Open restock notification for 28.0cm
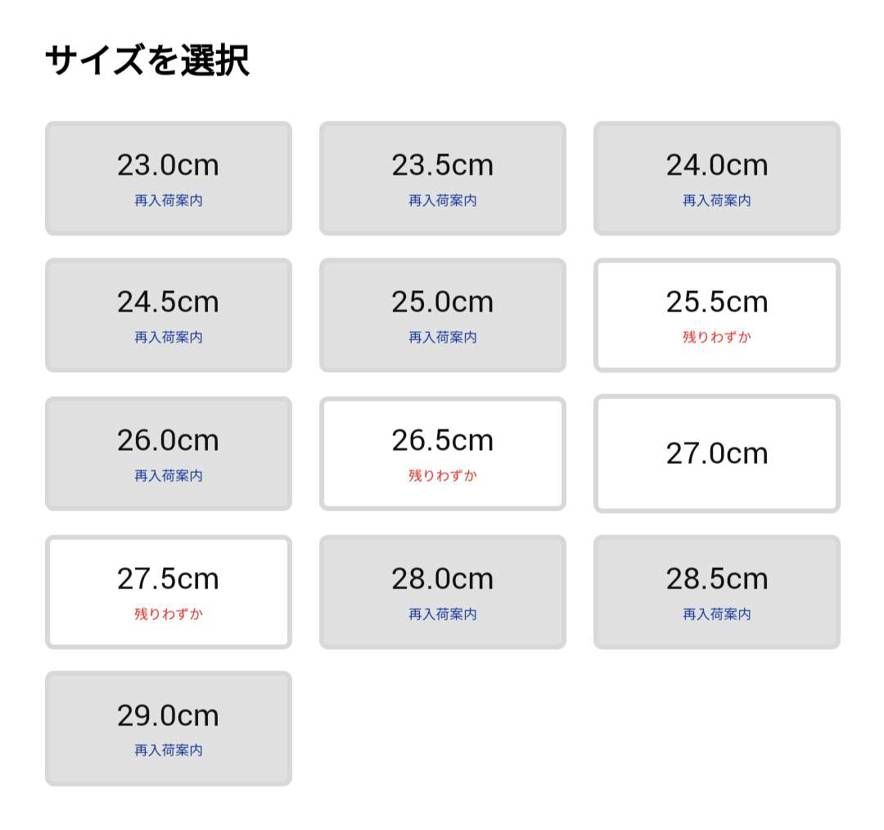 point(442,615)
